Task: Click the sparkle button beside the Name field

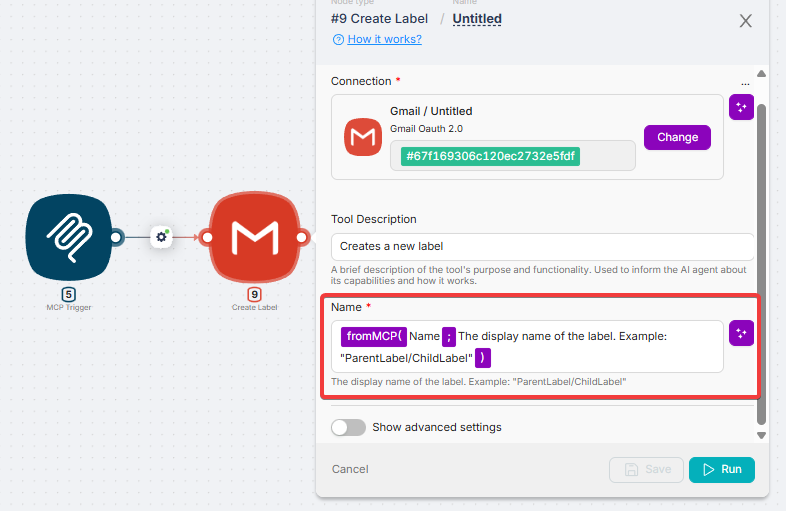Action: 741,334
